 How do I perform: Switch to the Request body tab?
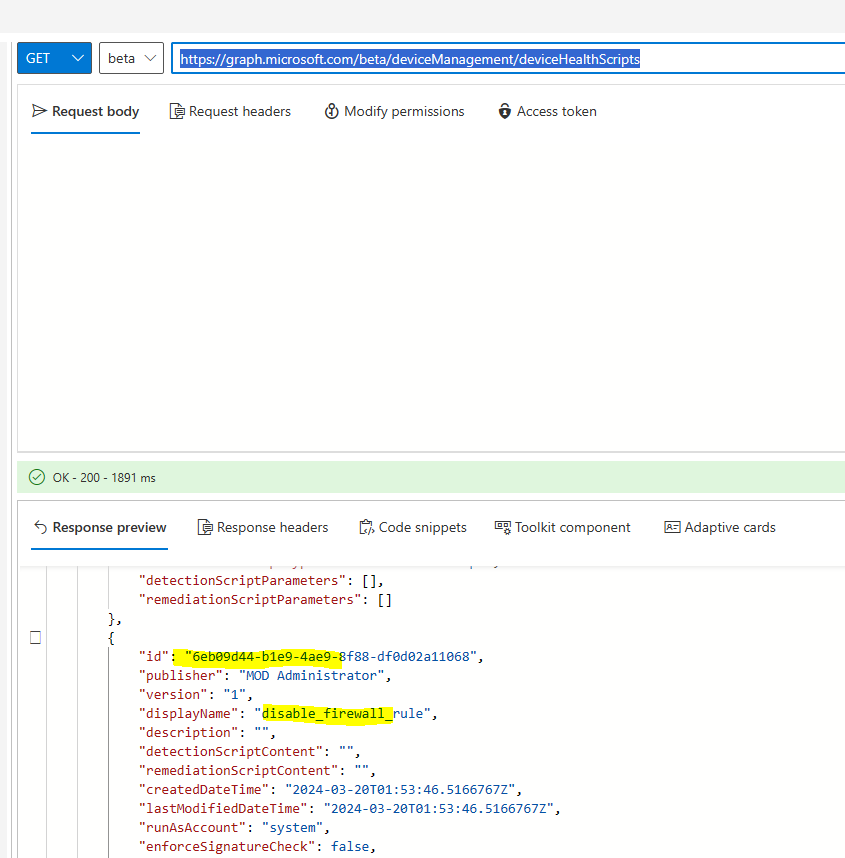(x=85, y=112)
